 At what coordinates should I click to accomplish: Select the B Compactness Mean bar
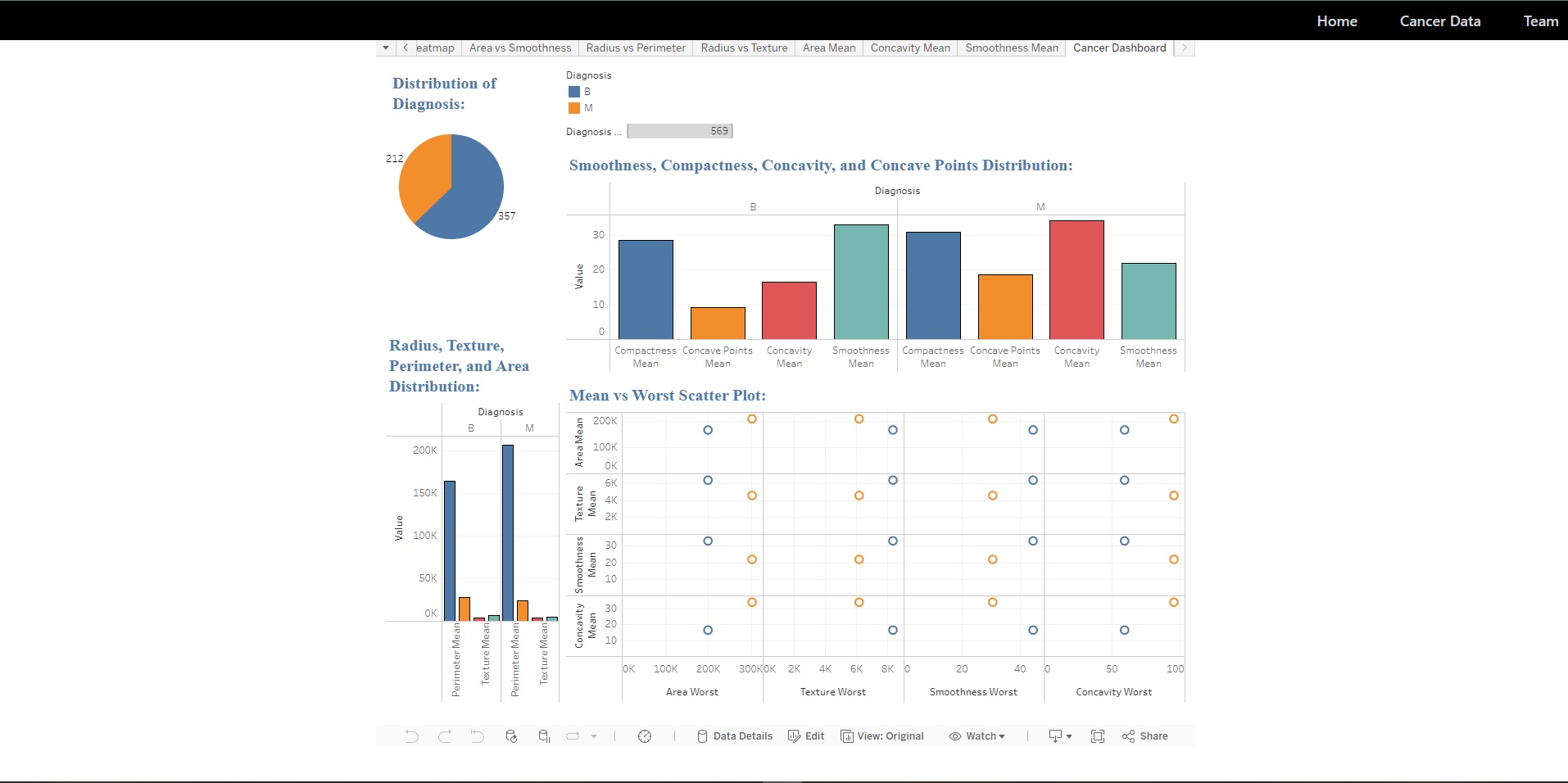(x=646, y=290)
